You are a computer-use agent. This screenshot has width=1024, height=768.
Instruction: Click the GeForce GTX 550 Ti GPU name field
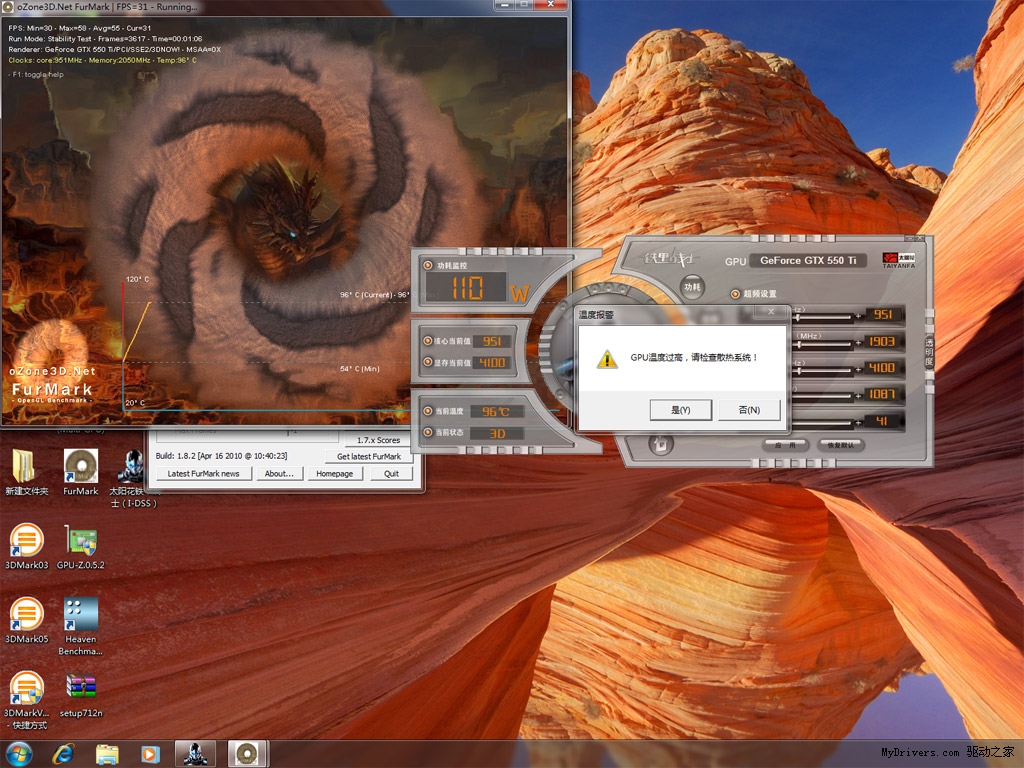pos(808,261)
